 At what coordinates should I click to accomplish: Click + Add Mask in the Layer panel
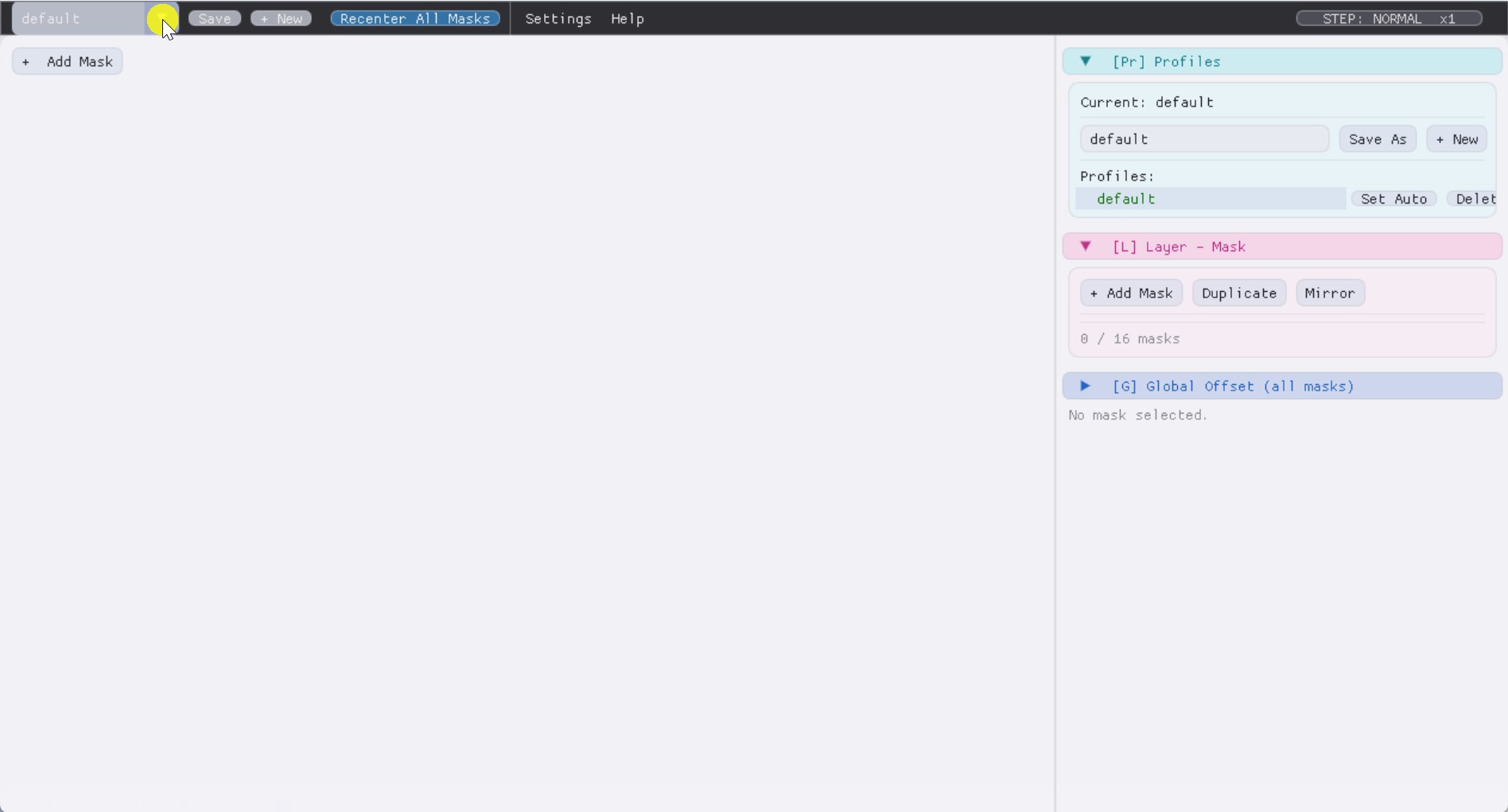(1131, 293)
